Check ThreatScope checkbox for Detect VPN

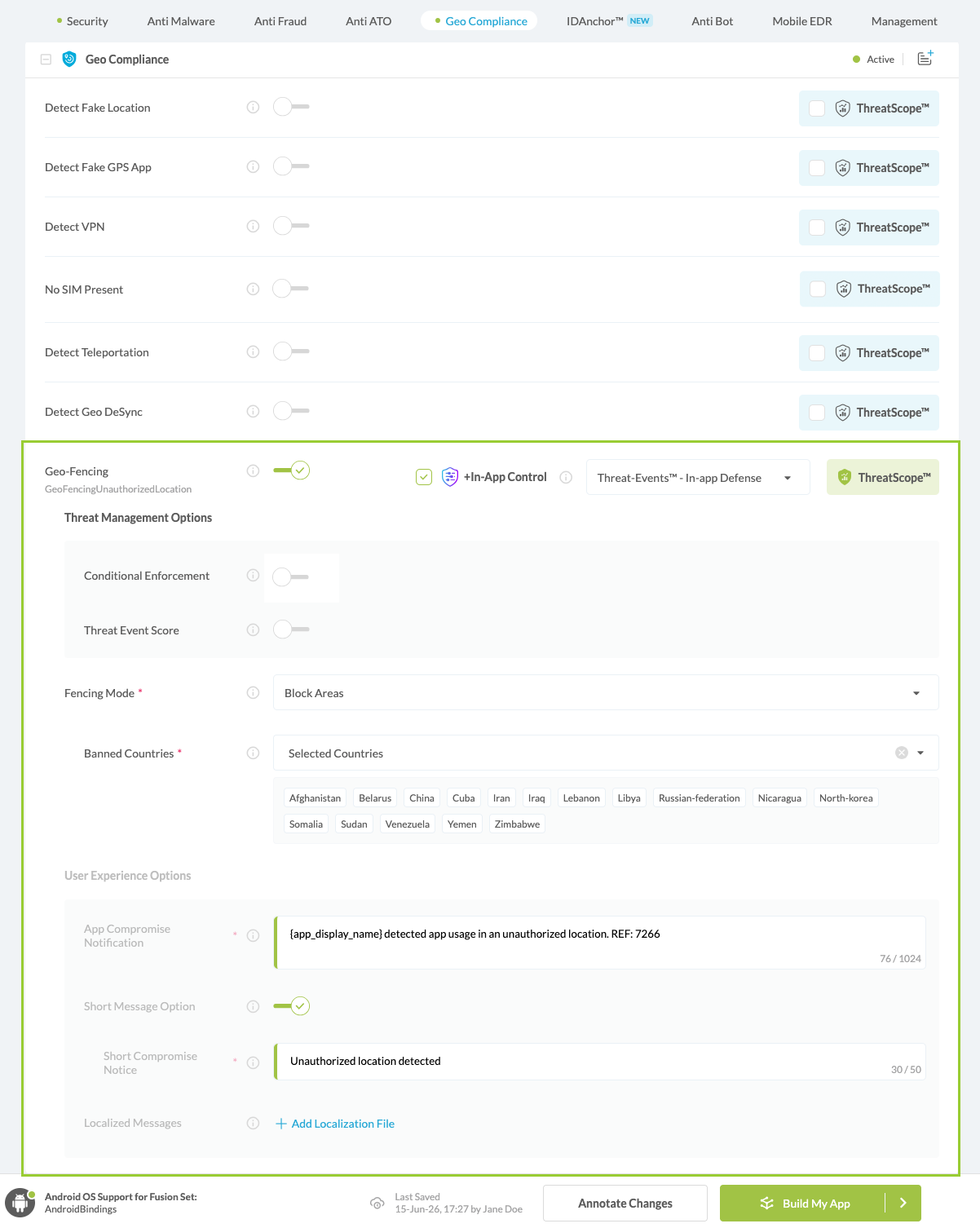point(817,227)
